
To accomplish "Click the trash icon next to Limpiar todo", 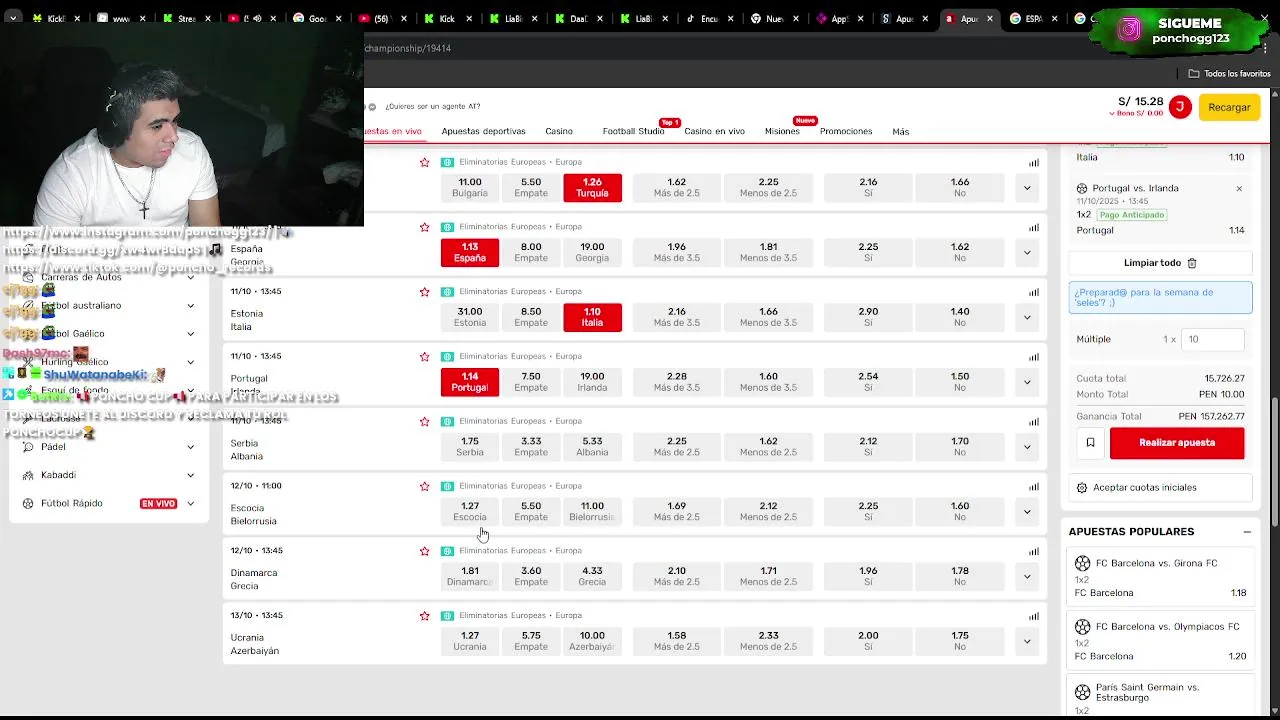I will tap(1192, 263).
